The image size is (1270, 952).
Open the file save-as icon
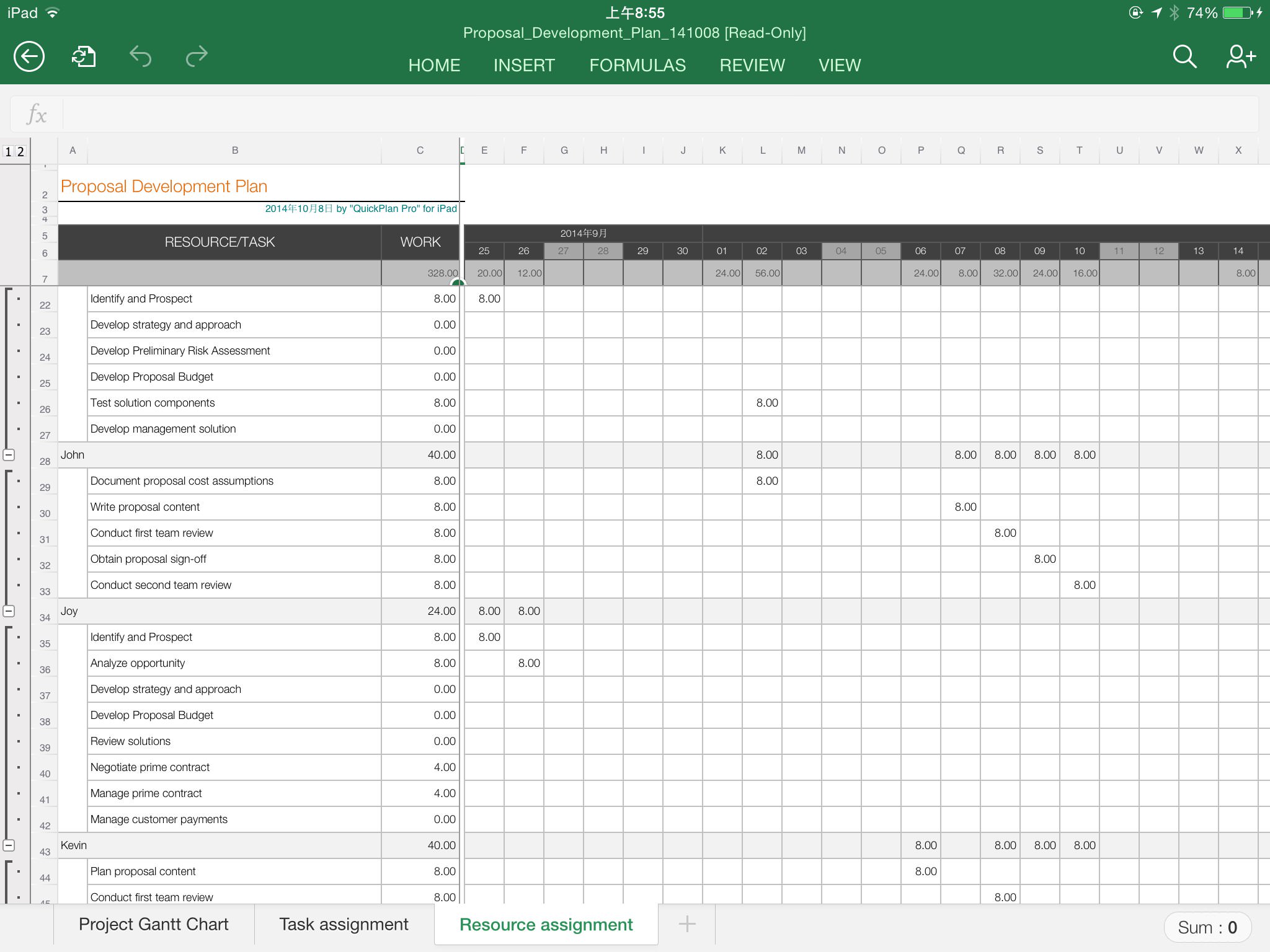click(84, 57)
